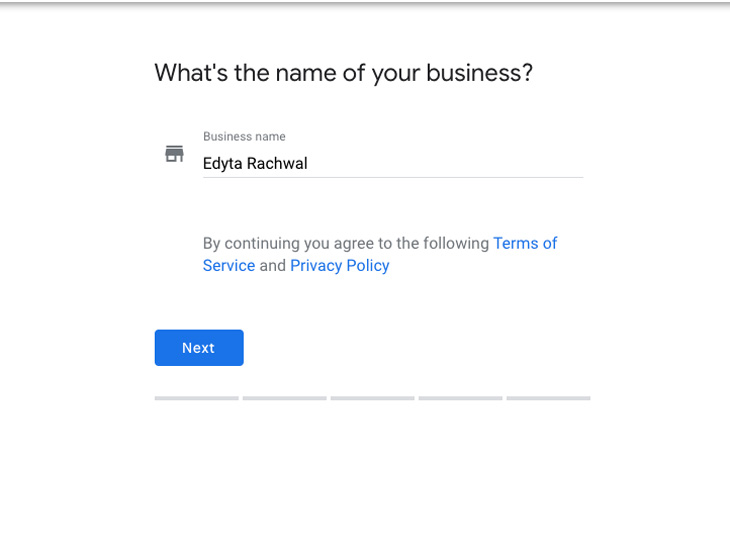This screenshot has width=730, height=553.
Task: Select the third progress bar segment
Action: pos(372,398)
